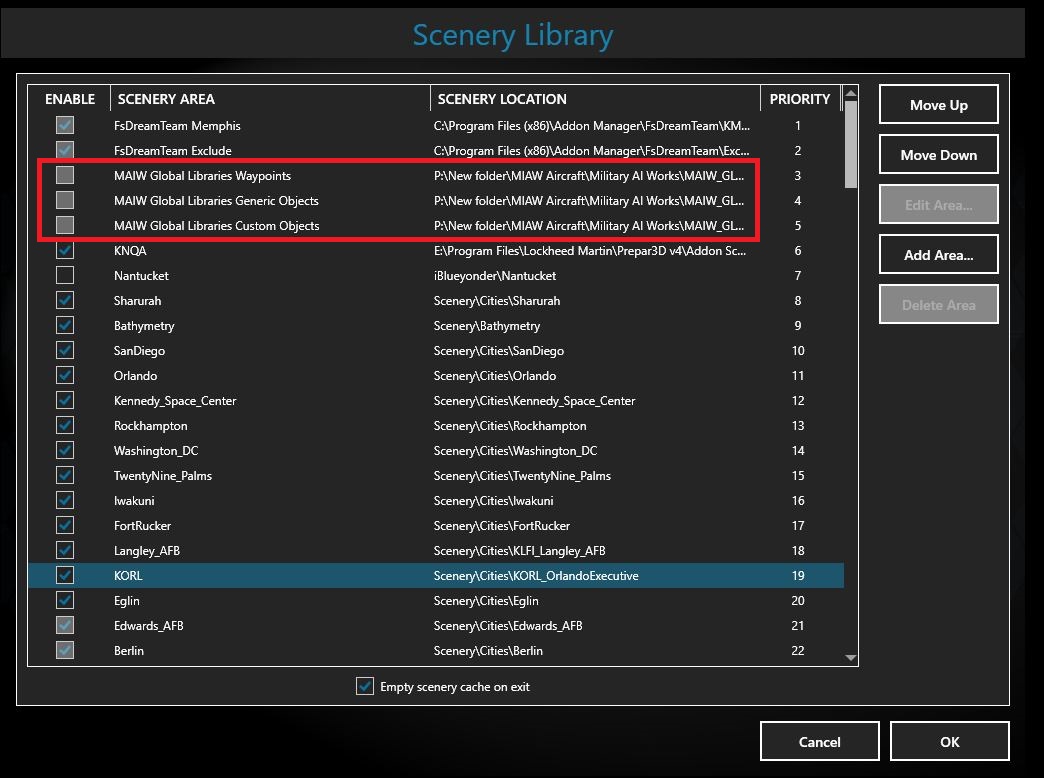Select the TwentyNine_Palms area name
This screenshot has width=1044, height=778.
tap(162, 475)
